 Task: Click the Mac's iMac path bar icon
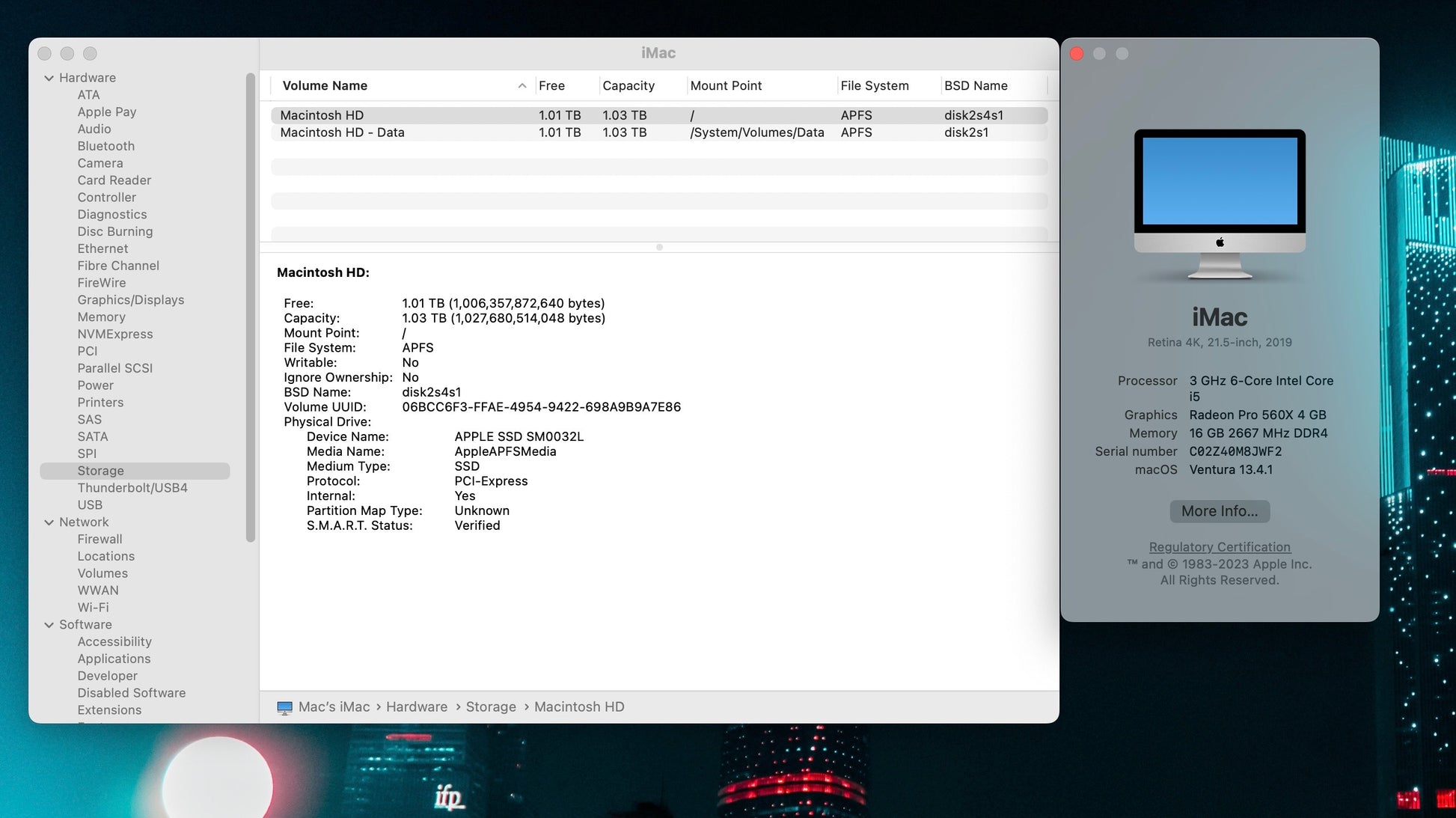click(284, 707)
